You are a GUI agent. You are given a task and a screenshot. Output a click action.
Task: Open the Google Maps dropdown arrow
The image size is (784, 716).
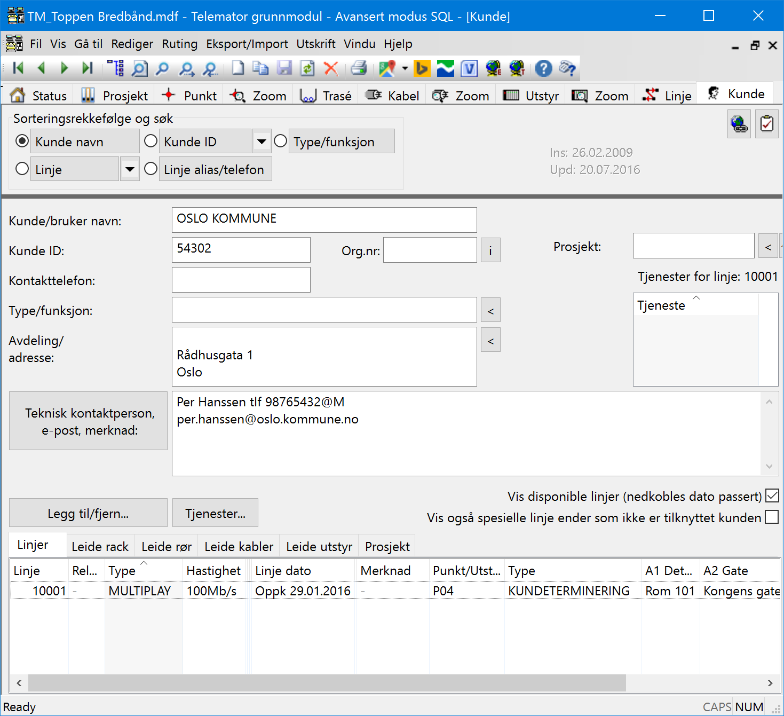pos(404,68)
